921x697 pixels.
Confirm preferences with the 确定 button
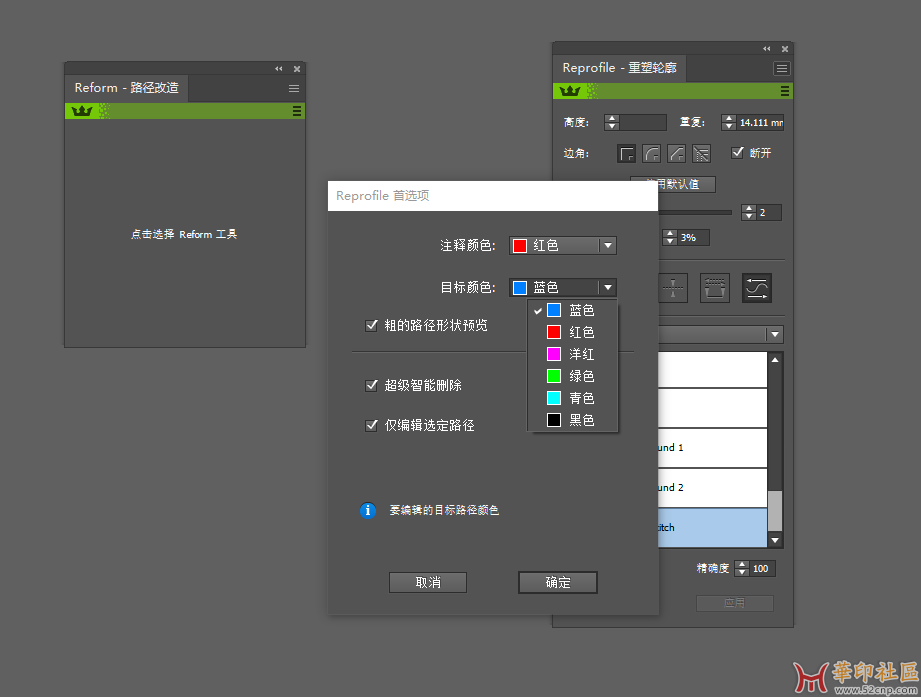pos(557,582)
